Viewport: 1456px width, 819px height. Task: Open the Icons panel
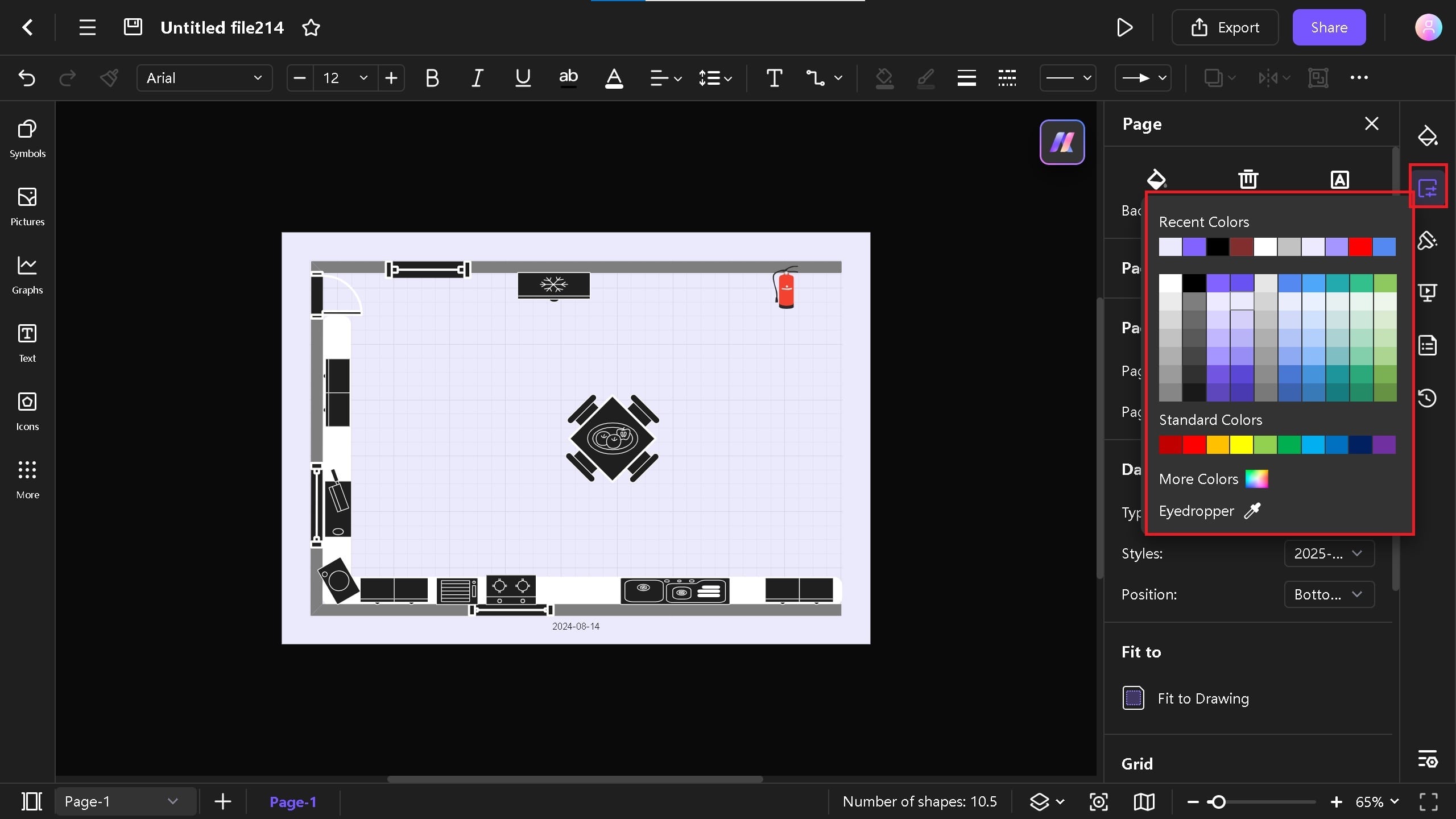coord(27,412)
